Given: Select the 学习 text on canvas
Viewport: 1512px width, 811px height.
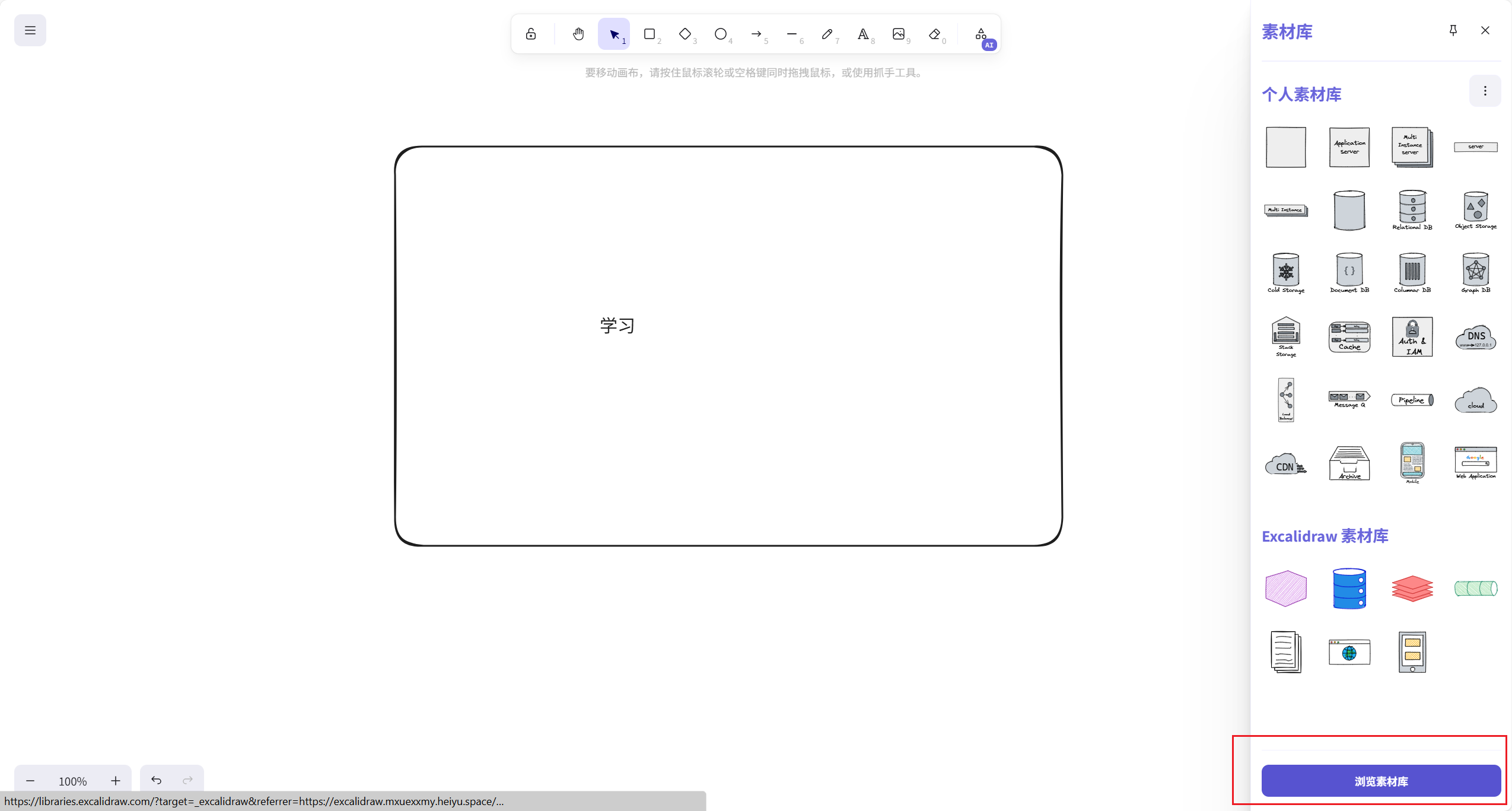Looking at the screenshot, I should pos(617,325).
